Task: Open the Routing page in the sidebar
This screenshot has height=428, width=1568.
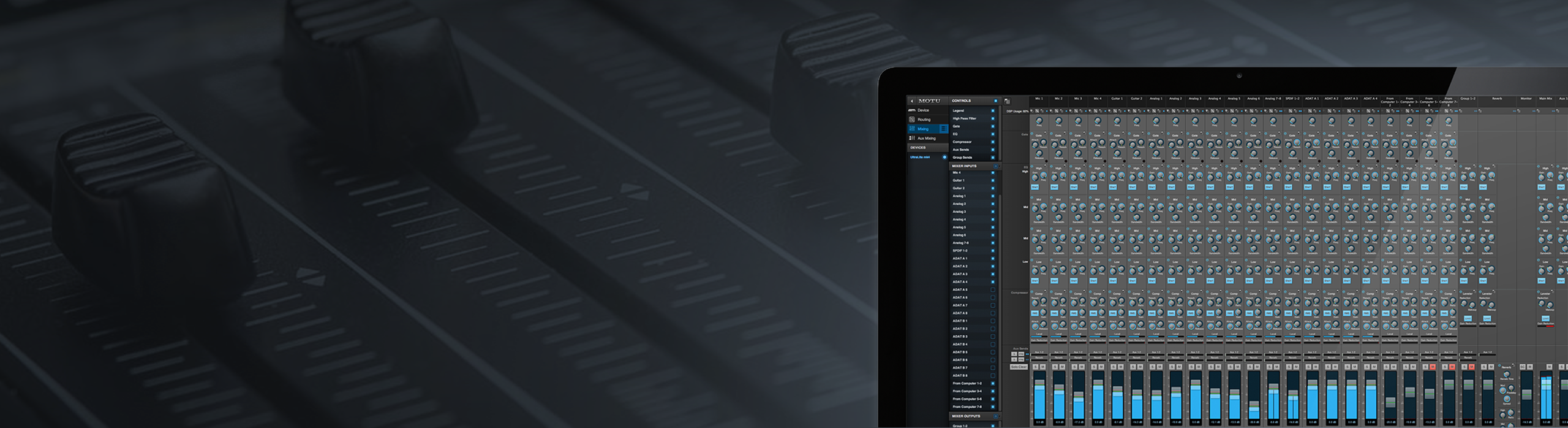Action: tap(924, 120)
